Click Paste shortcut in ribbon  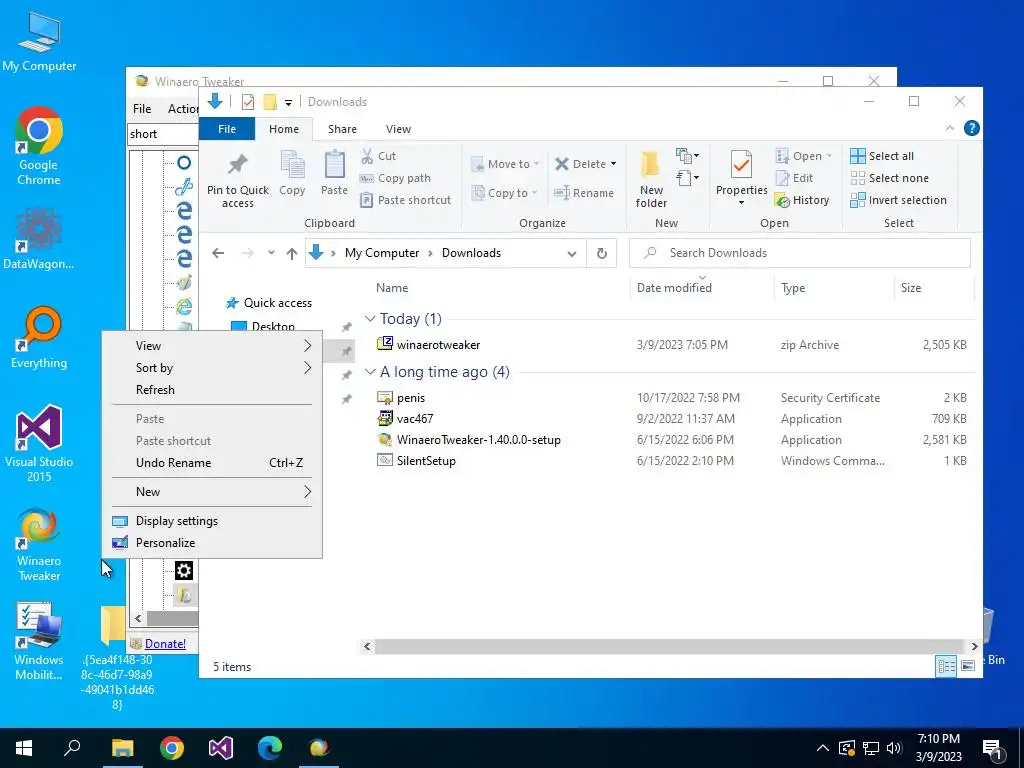pyautogui.click(x=406, y=200)
